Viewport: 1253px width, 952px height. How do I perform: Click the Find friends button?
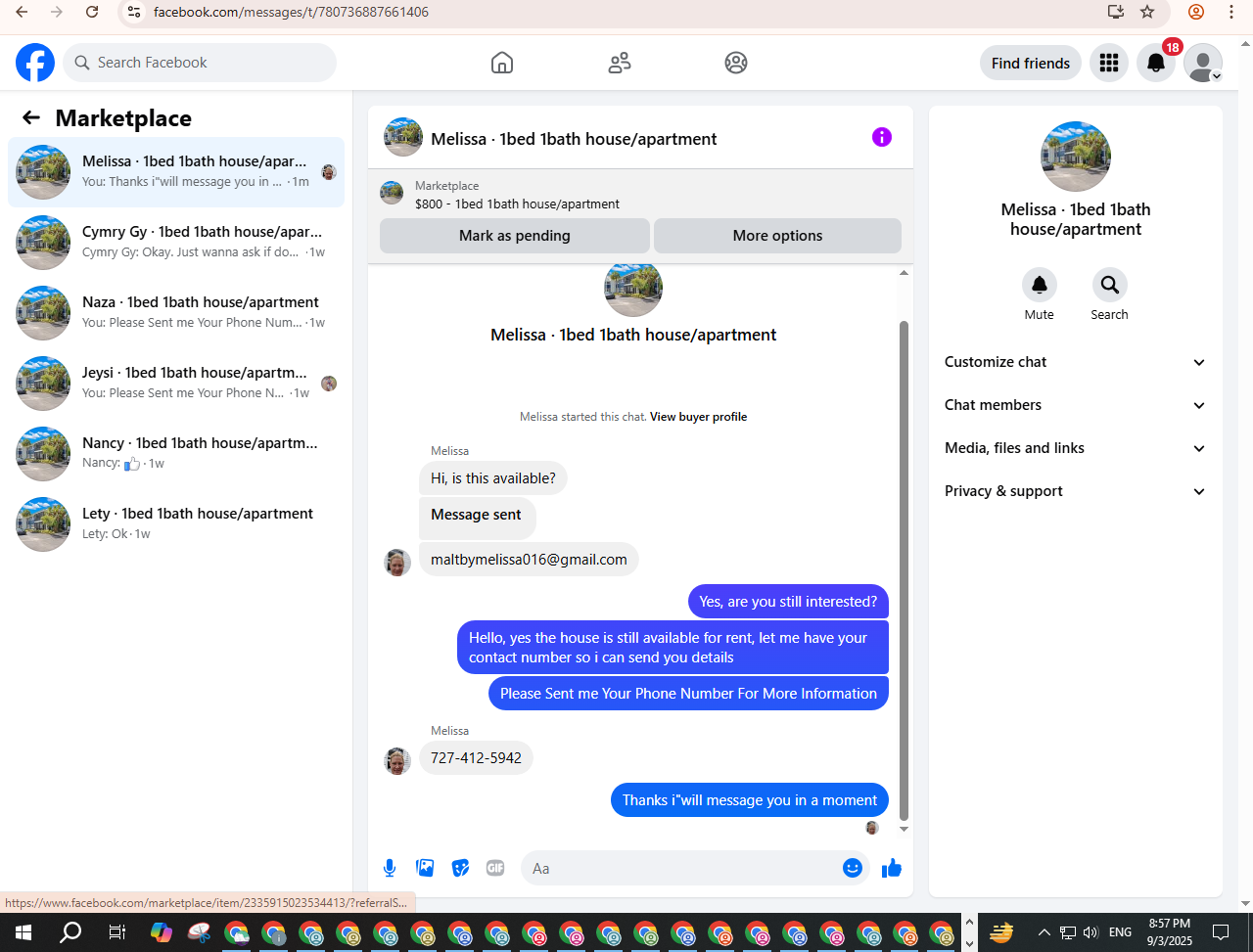pos(1031,63)
